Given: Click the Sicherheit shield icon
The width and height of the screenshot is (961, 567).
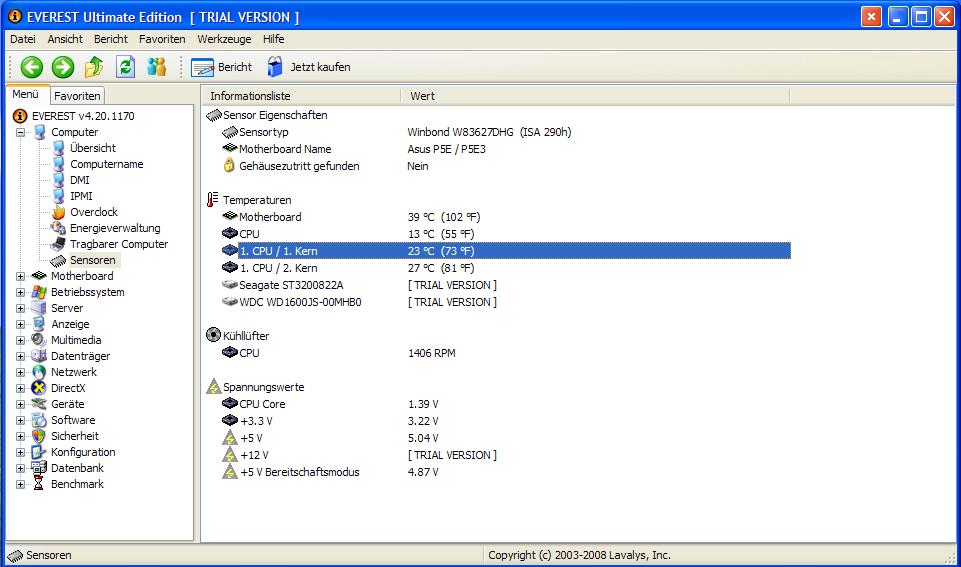Looking at the screenshot, I should pos(39,436).
